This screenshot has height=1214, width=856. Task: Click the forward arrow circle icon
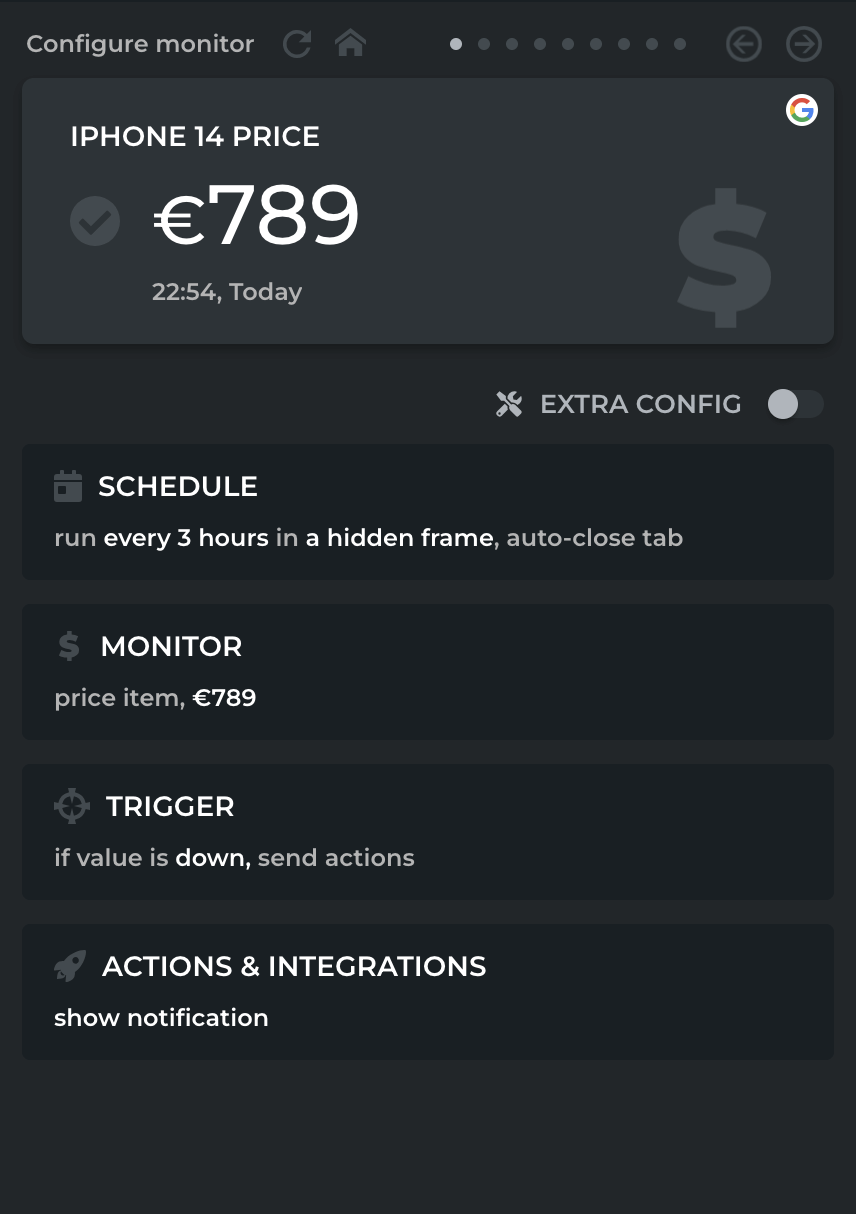coord(803,44)
